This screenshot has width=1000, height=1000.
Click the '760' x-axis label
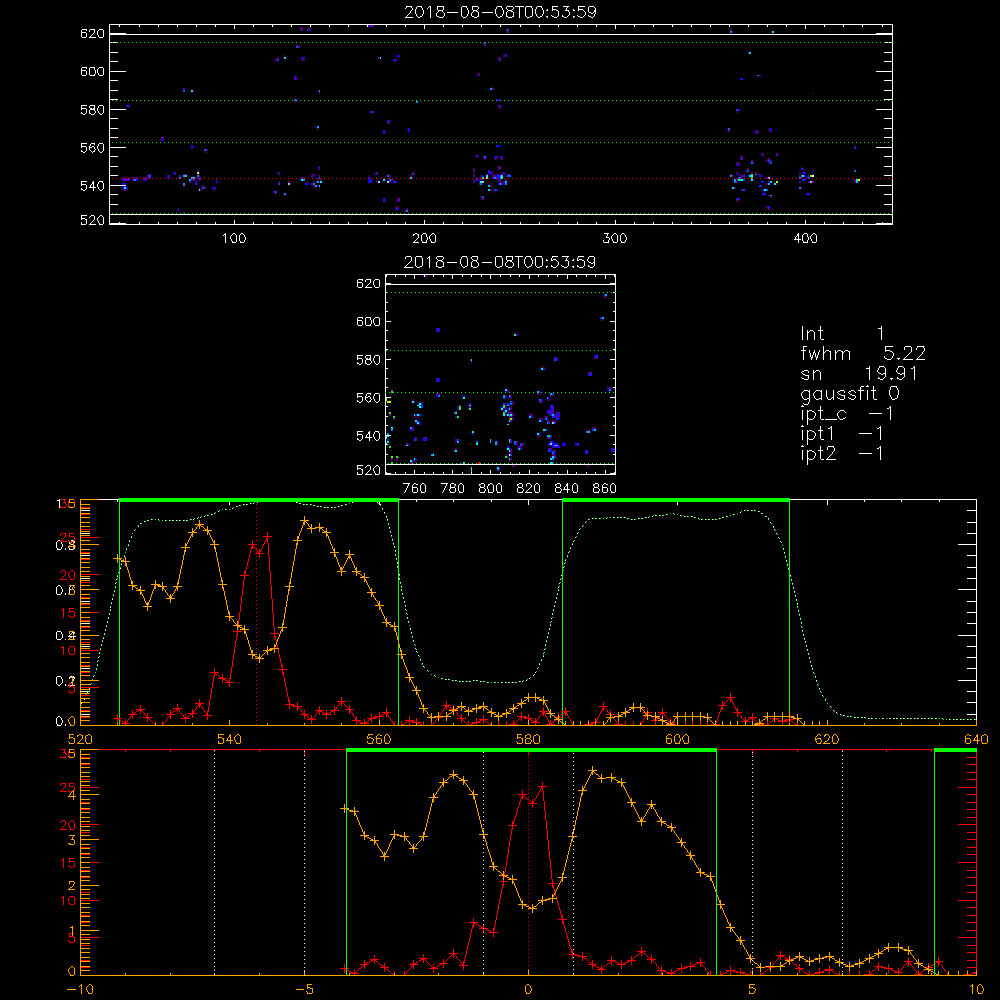click(415, 489)
